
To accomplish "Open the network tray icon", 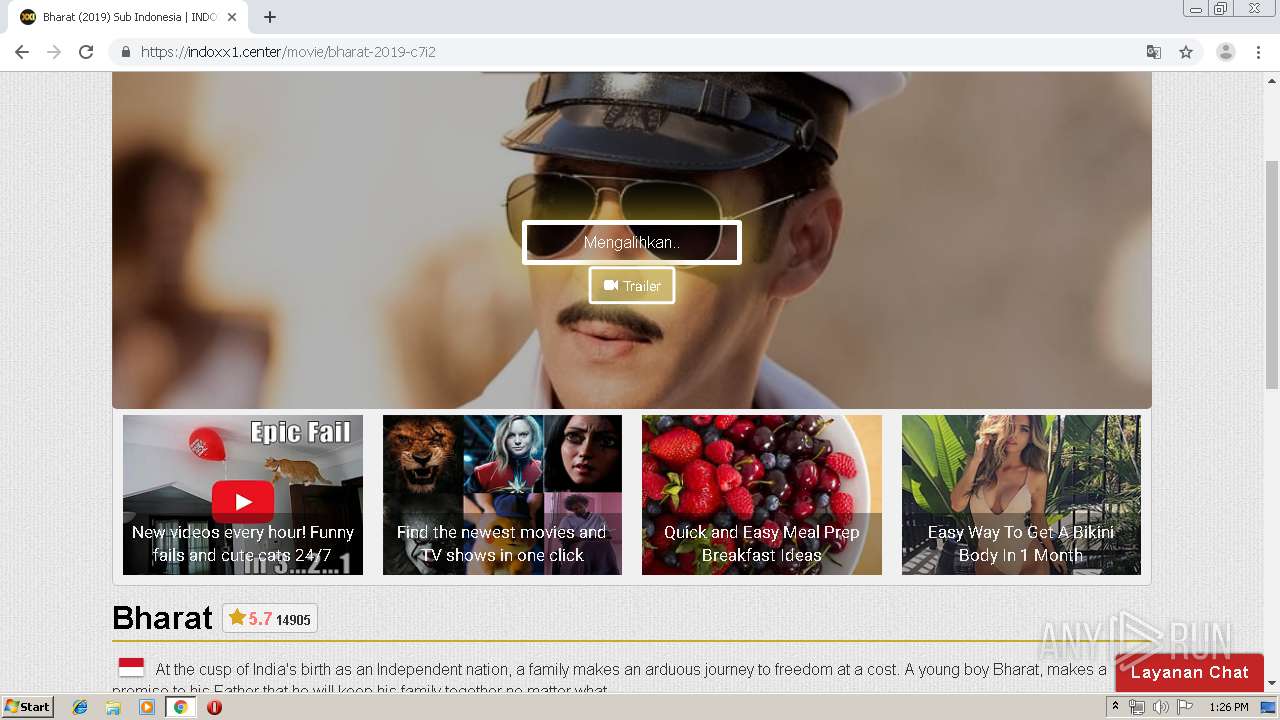I will click(1137, 707).
